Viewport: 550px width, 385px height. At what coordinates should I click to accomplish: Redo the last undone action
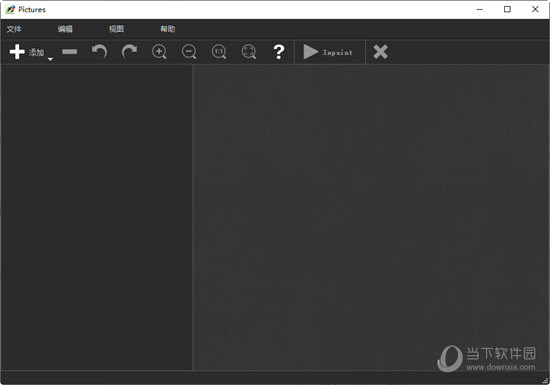pyautogui.click(x=129, y=52)
